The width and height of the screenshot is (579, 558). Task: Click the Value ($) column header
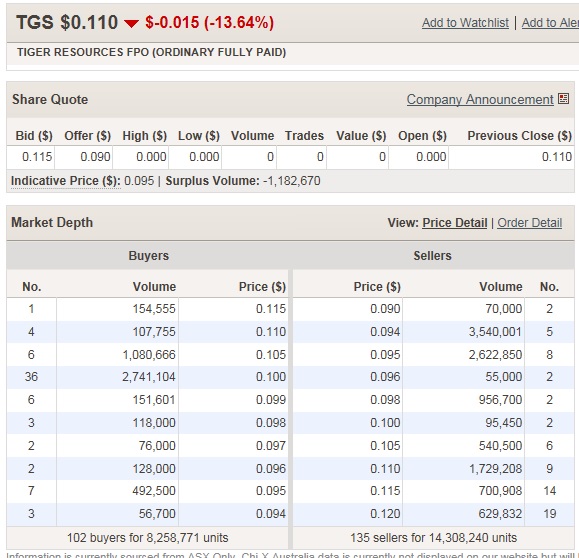coord(361,136)
